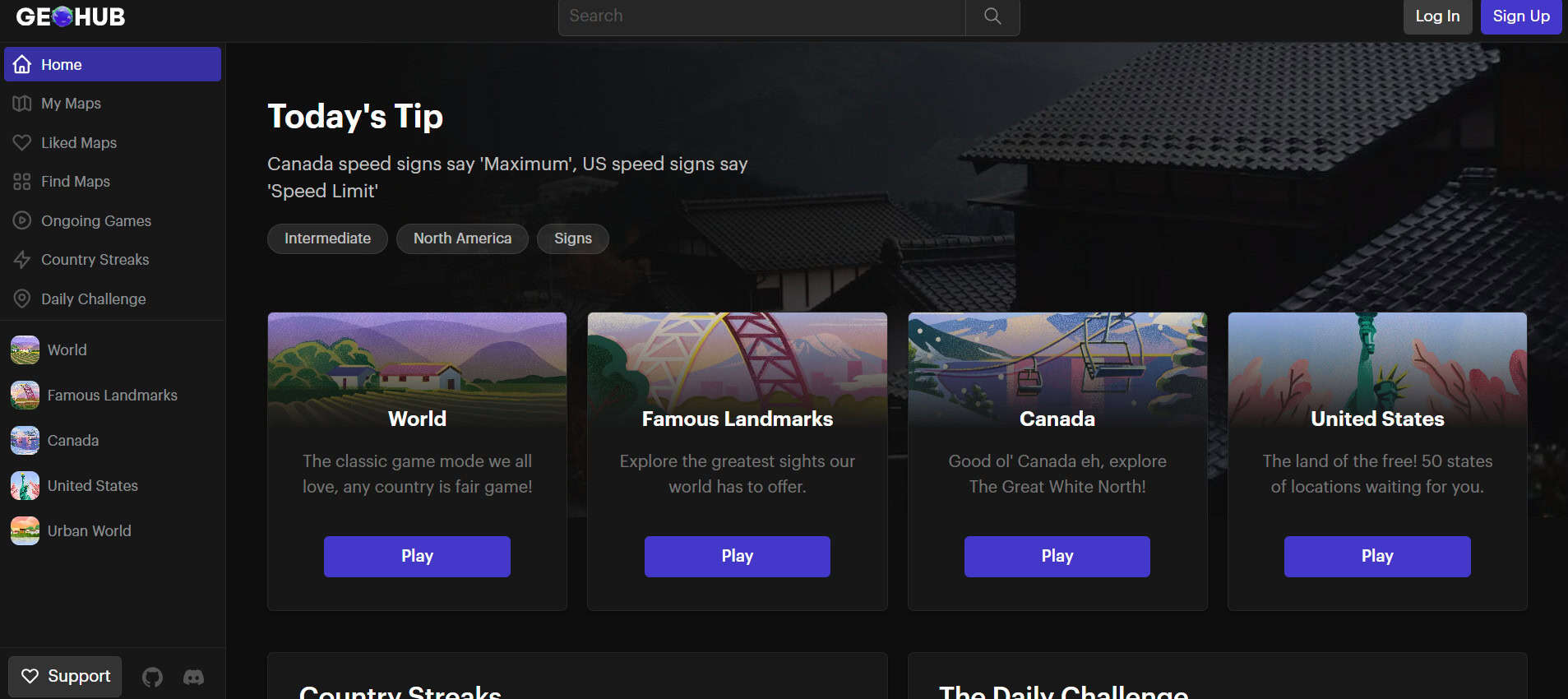Open the My Maps section

(70, 103)
